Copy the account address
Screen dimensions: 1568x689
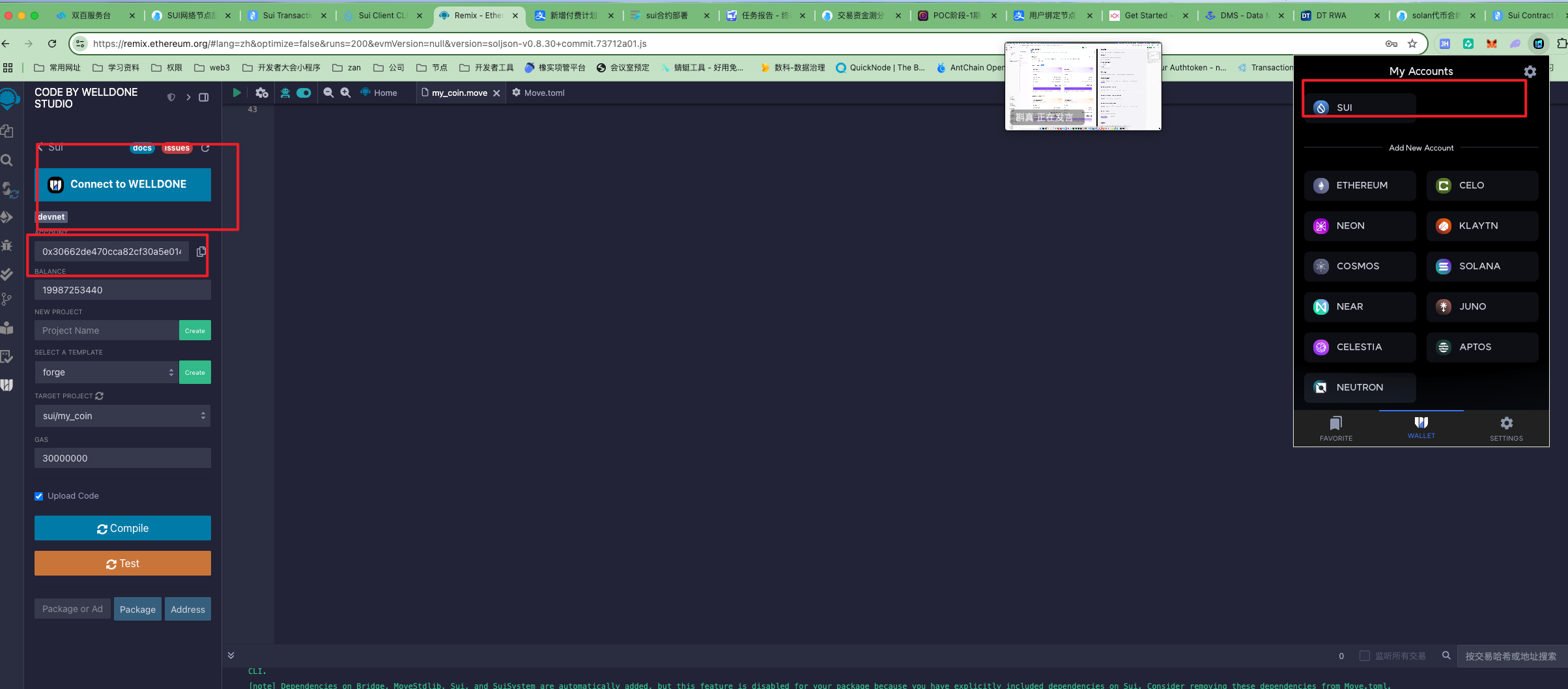pos(201,252)
